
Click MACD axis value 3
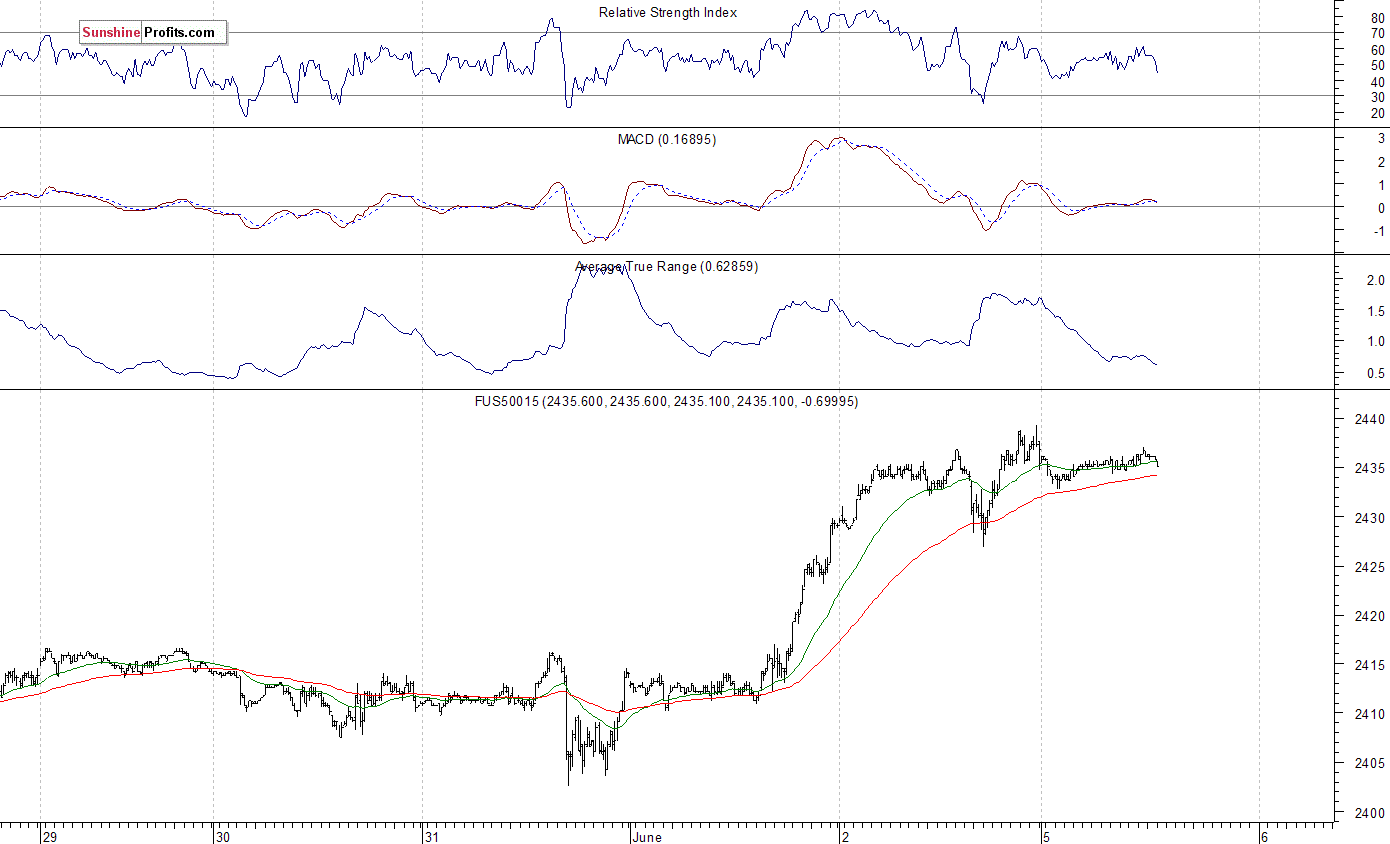point(1381,139)
